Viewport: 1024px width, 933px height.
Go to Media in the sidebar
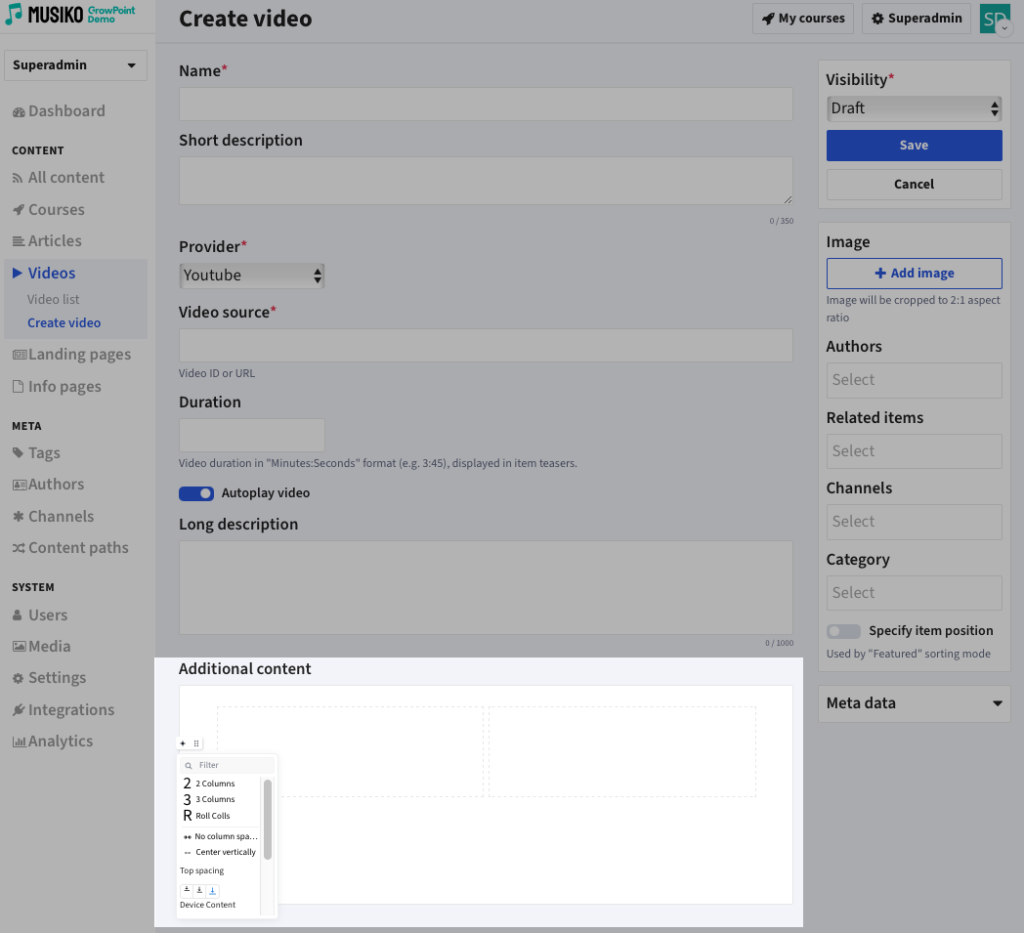coord(49,646)
